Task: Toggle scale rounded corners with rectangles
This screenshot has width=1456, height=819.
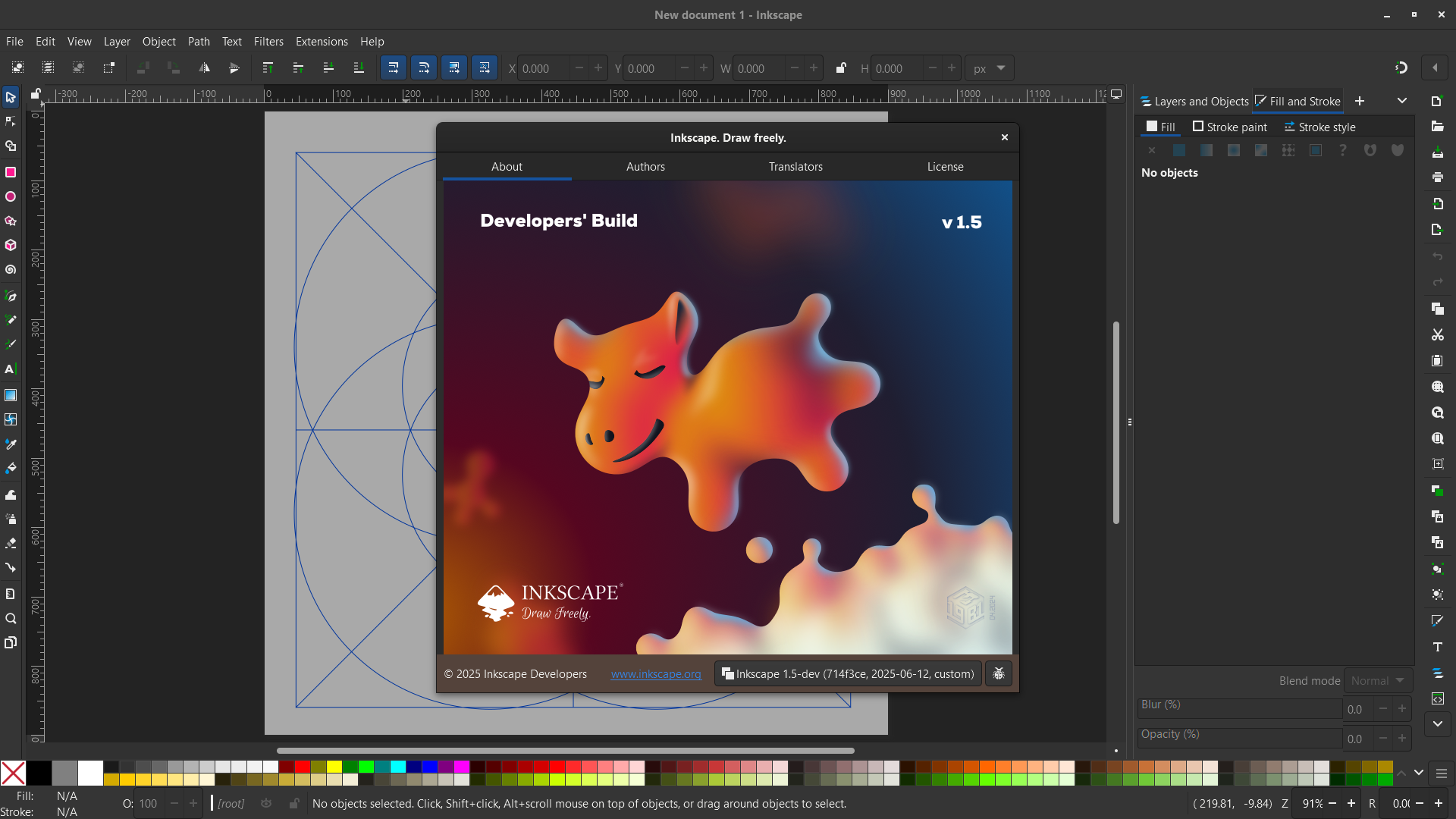Action: pyautogui.click(x=424, y=68)
